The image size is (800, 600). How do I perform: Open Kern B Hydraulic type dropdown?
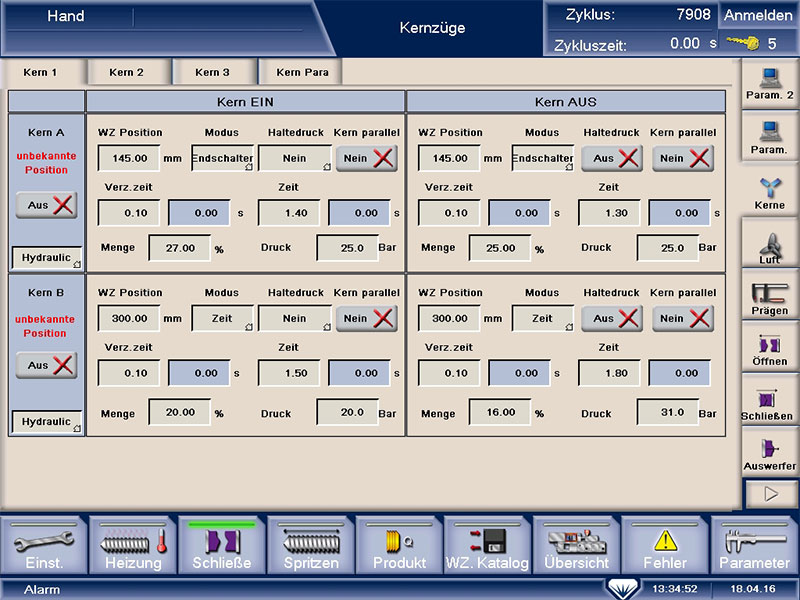46,421
